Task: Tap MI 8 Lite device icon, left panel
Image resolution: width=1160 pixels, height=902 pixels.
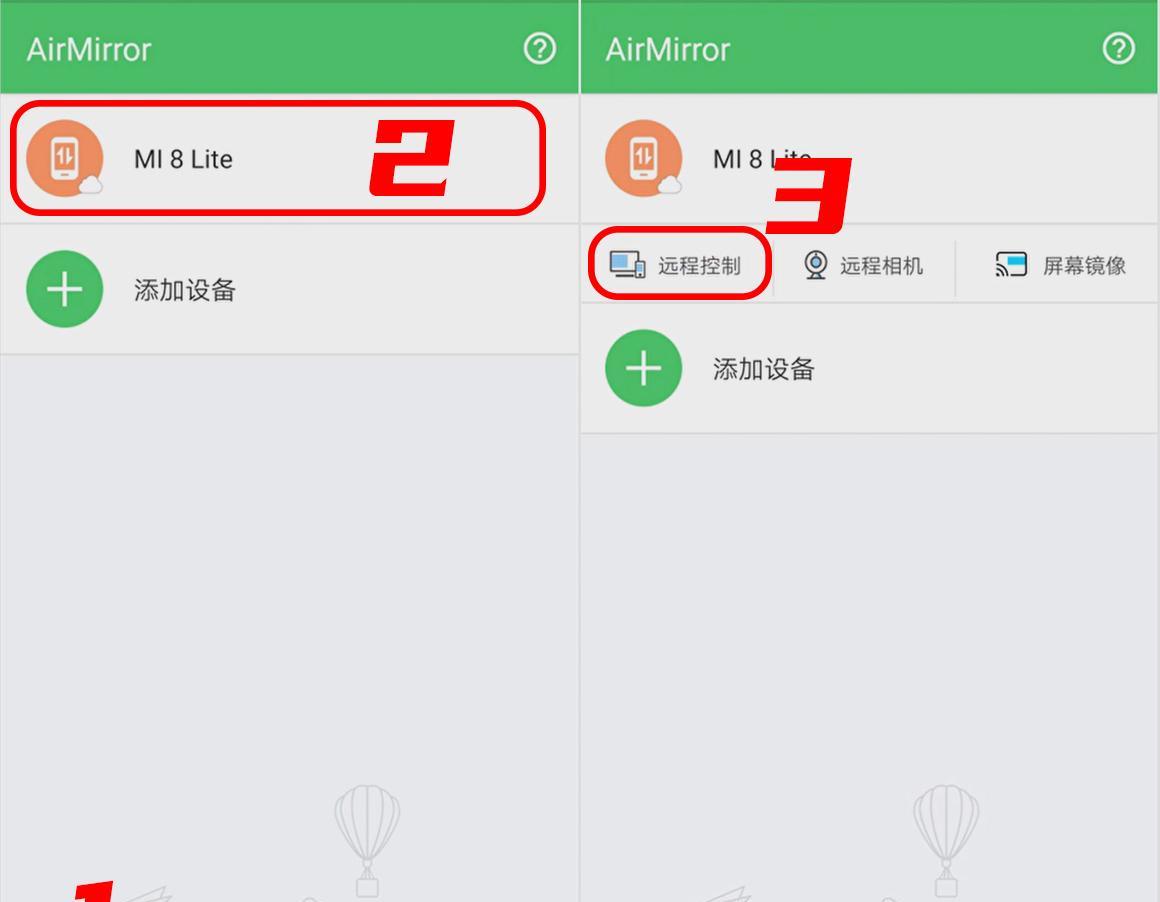Action: tap(65, 158)
